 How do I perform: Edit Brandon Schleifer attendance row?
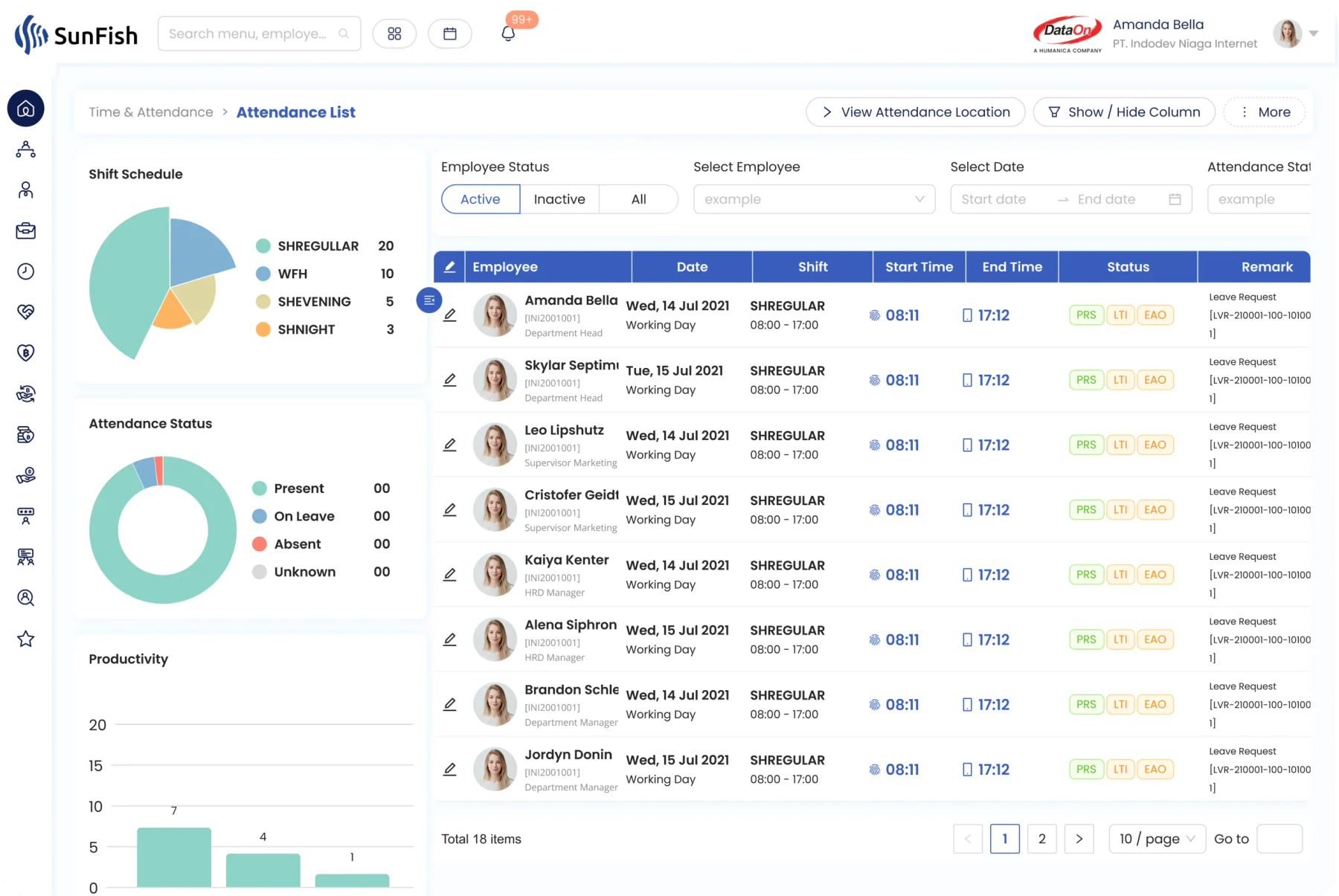point(450,704)
